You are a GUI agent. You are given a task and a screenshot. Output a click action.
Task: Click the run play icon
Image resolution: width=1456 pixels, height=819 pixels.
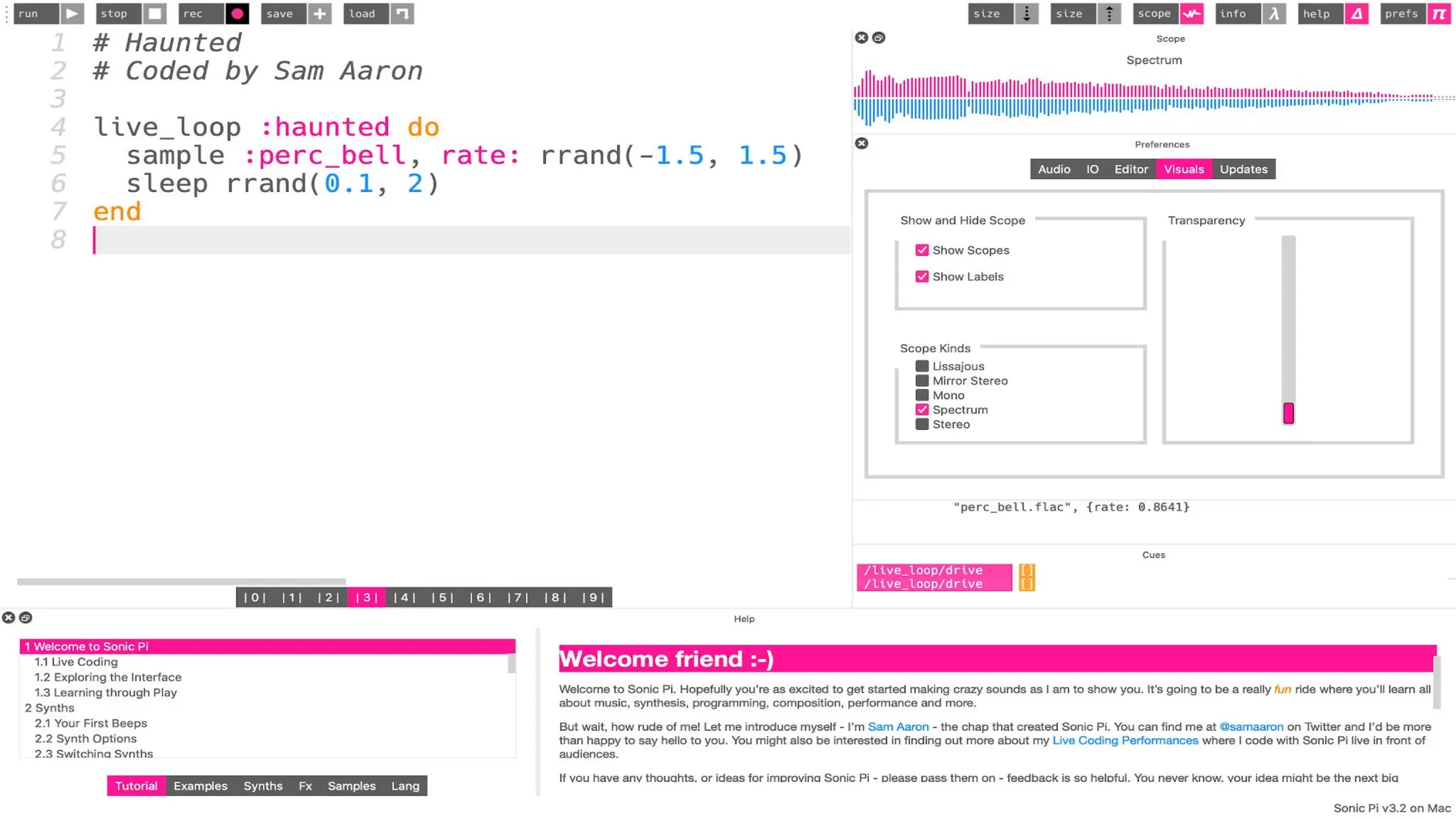(x=72, y=14)
